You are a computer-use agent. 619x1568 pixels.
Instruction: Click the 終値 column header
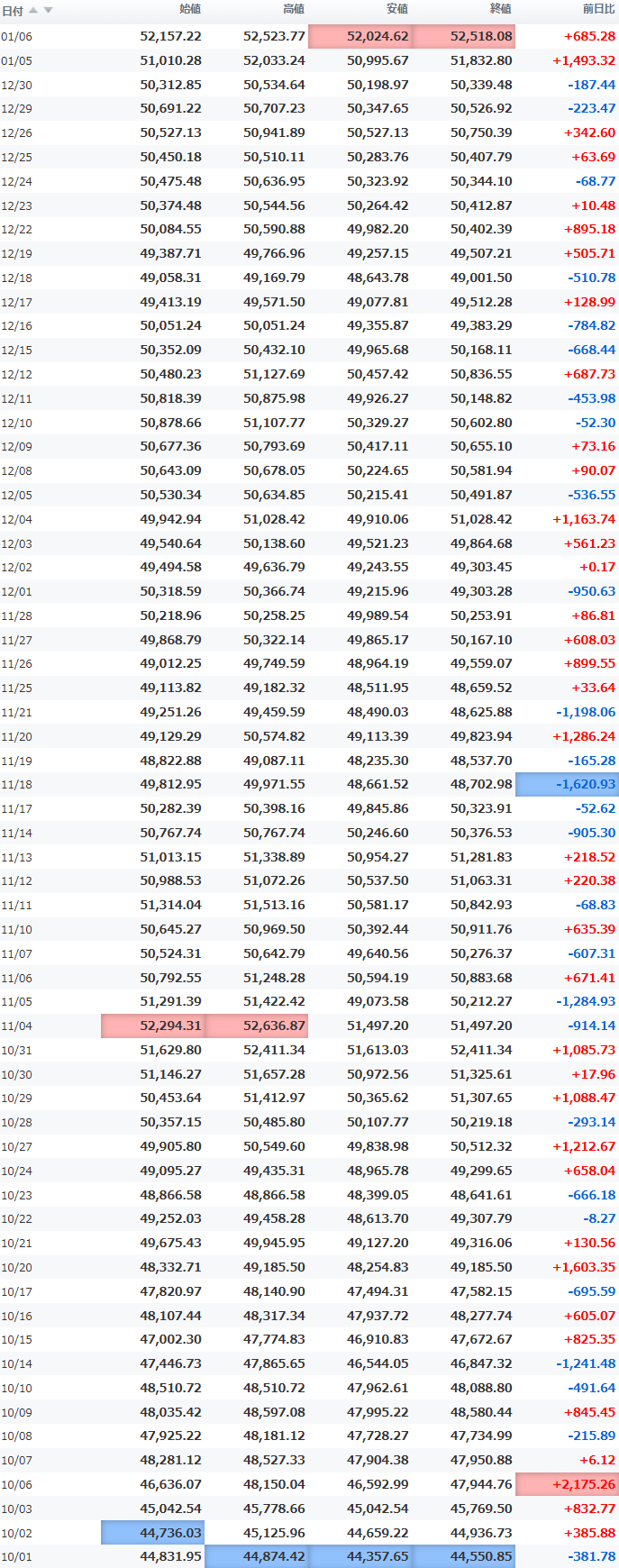(501, 9)
